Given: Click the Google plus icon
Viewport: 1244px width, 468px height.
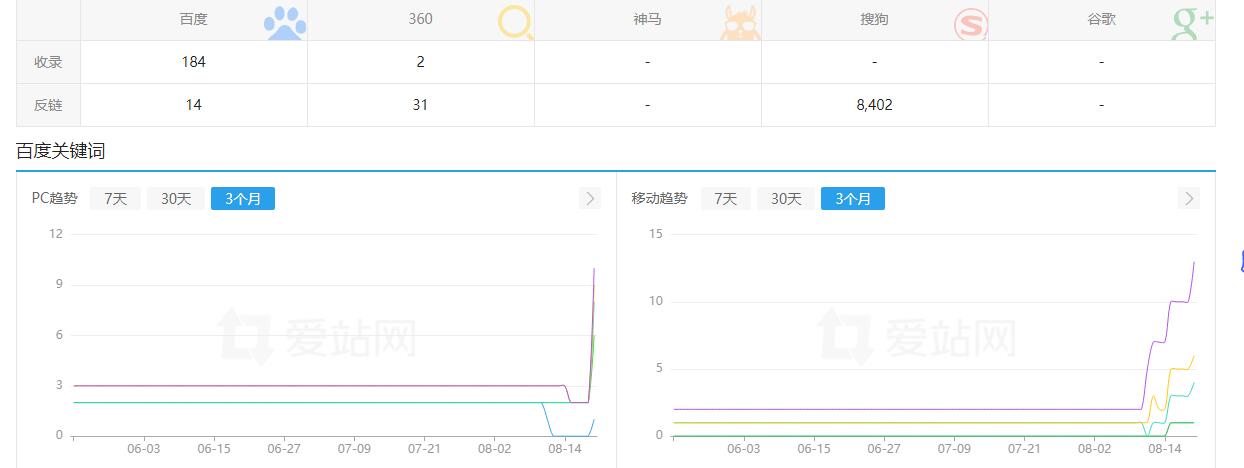Looking at the screenshot, I should 1192,23.
